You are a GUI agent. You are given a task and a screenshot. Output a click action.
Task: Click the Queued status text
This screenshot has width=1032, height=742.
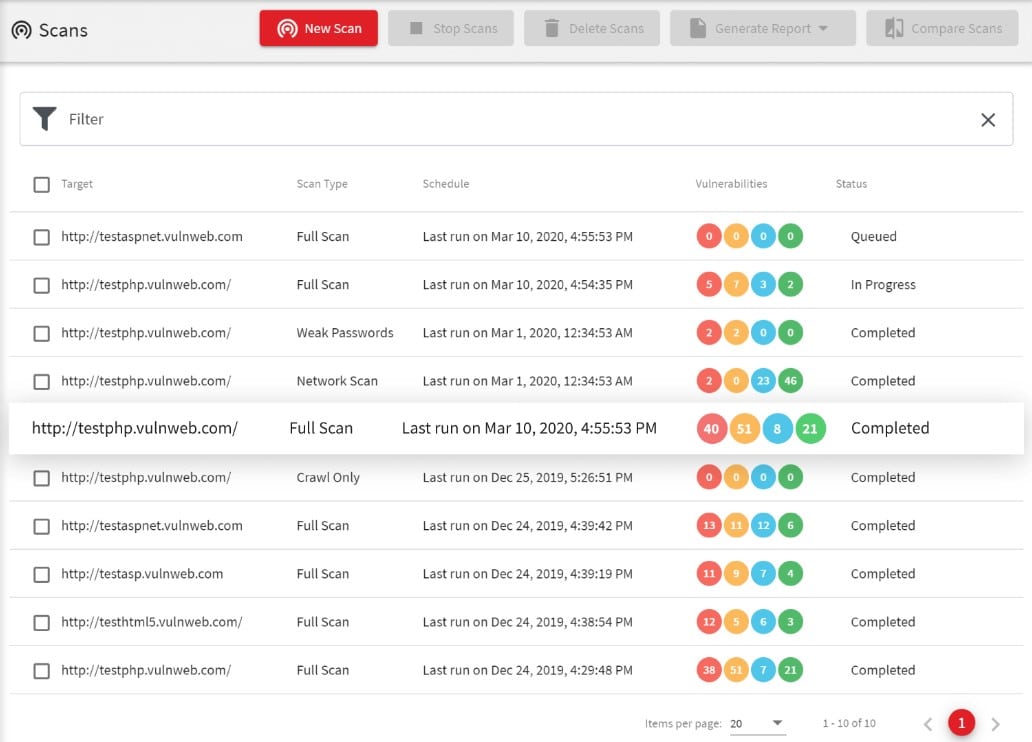[x=873, y=236]
